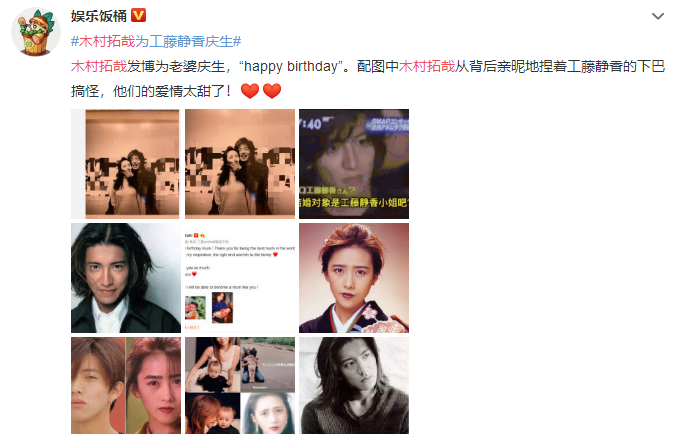This screenshot has height=434, width=674.
Task: Click the 木村拓哉 mention after 配图中
Action: click(427, 66)
